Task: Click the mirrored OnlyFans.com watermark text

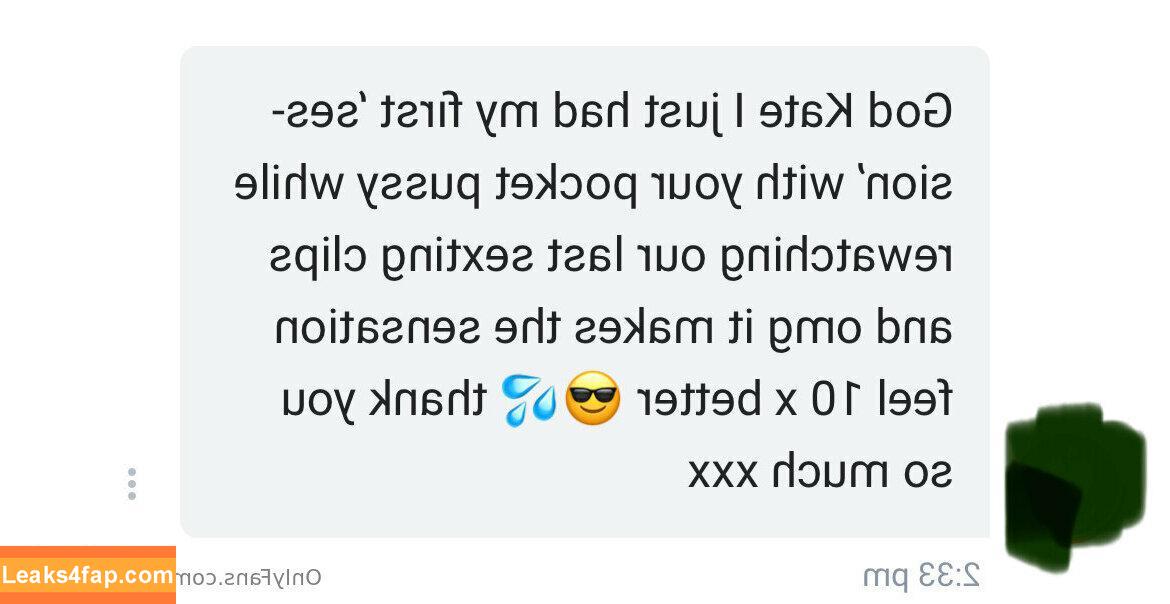Action: tap(249, 577)
